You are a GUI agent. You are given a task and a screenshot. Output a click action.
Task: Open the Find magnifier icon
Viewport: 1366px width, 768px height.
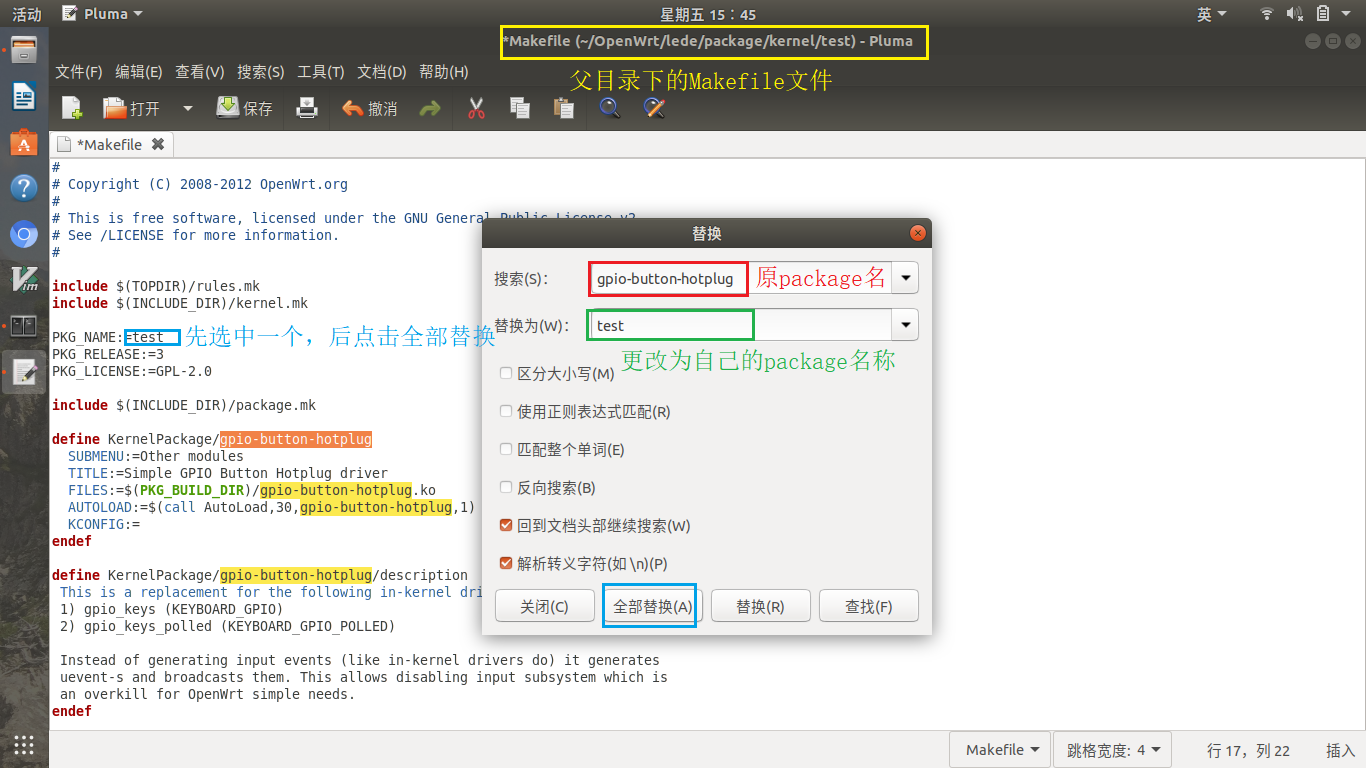pos(609,108)
